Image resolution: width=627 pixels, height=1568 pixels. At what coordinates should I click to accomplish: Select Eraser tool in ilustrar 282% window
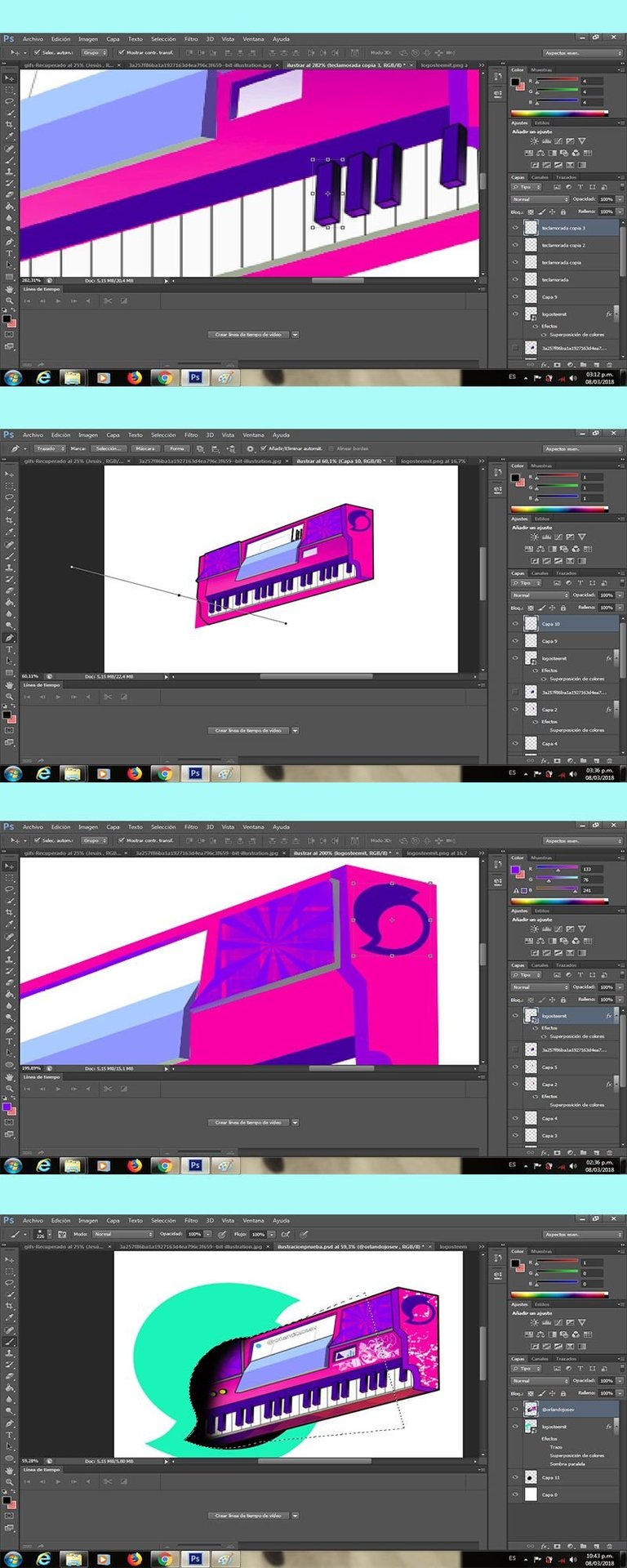click(10, 195)
